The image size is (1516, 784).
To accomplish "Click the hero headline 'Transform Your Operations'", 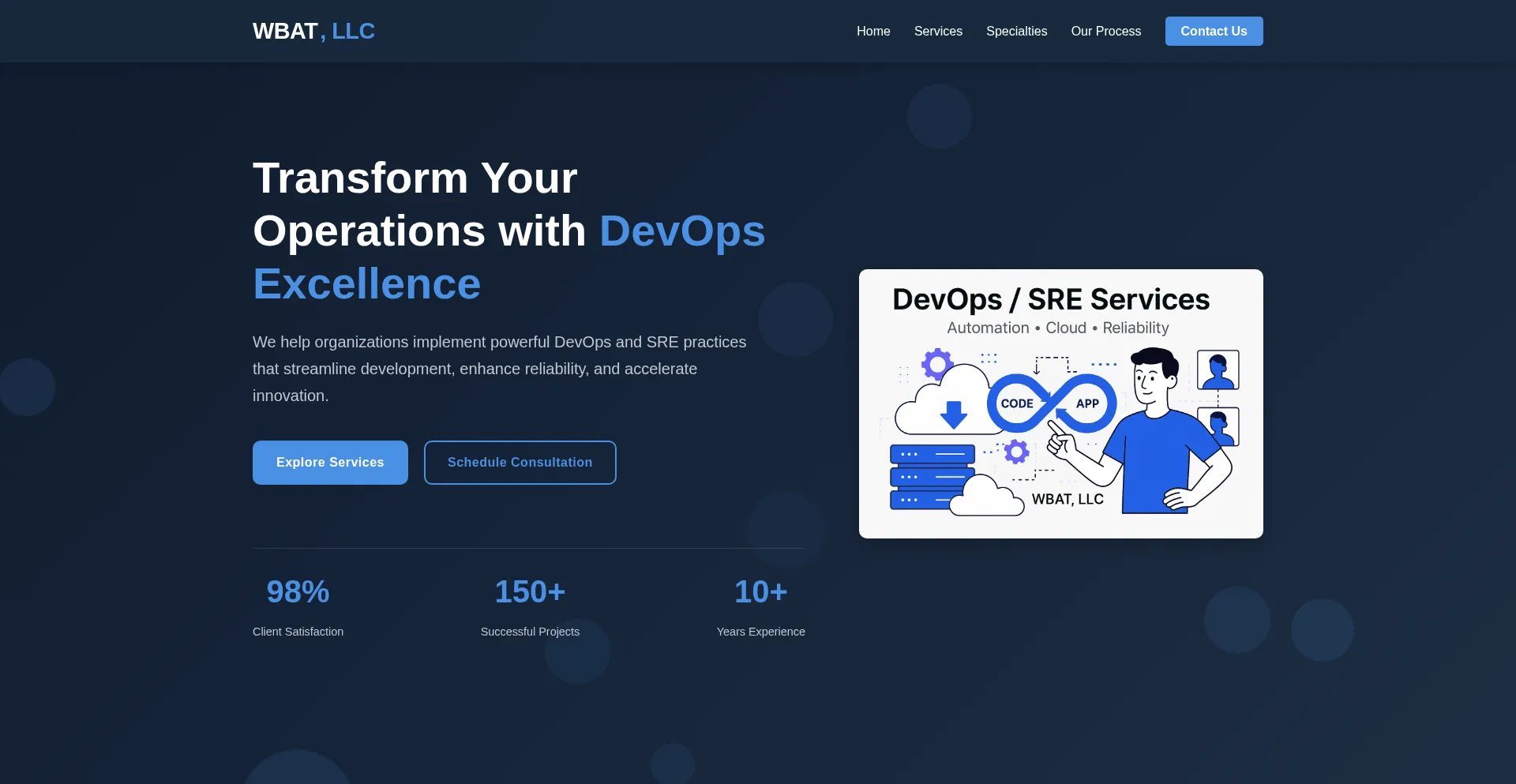I will pos(509,231).
